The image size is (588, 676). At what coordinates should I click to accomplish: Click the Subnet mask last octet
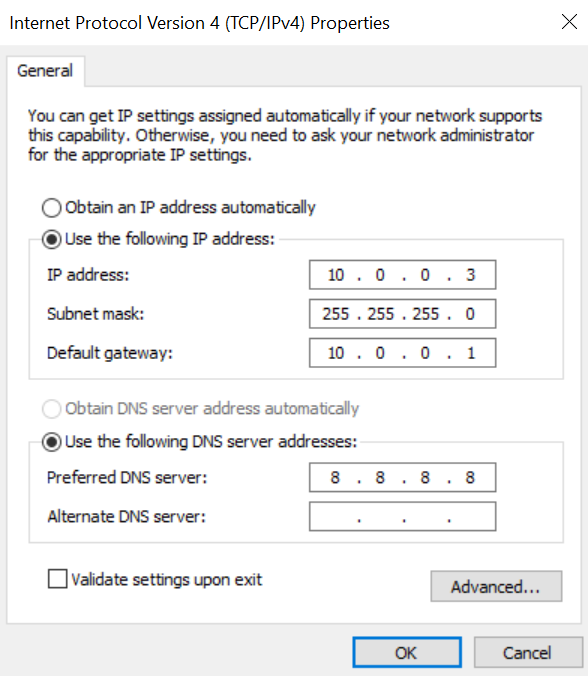point(470,314)
